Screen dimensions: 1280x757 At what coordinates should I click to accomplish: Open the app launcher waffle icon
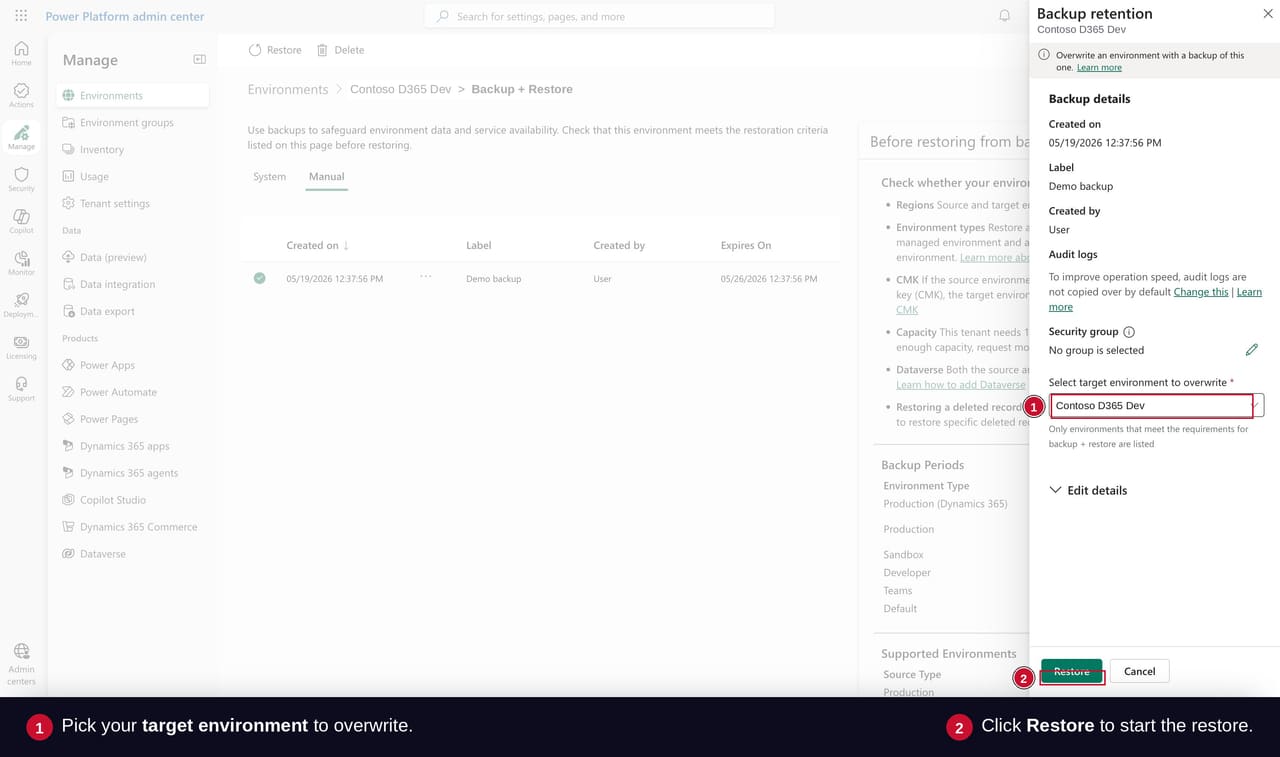[21, 16]
